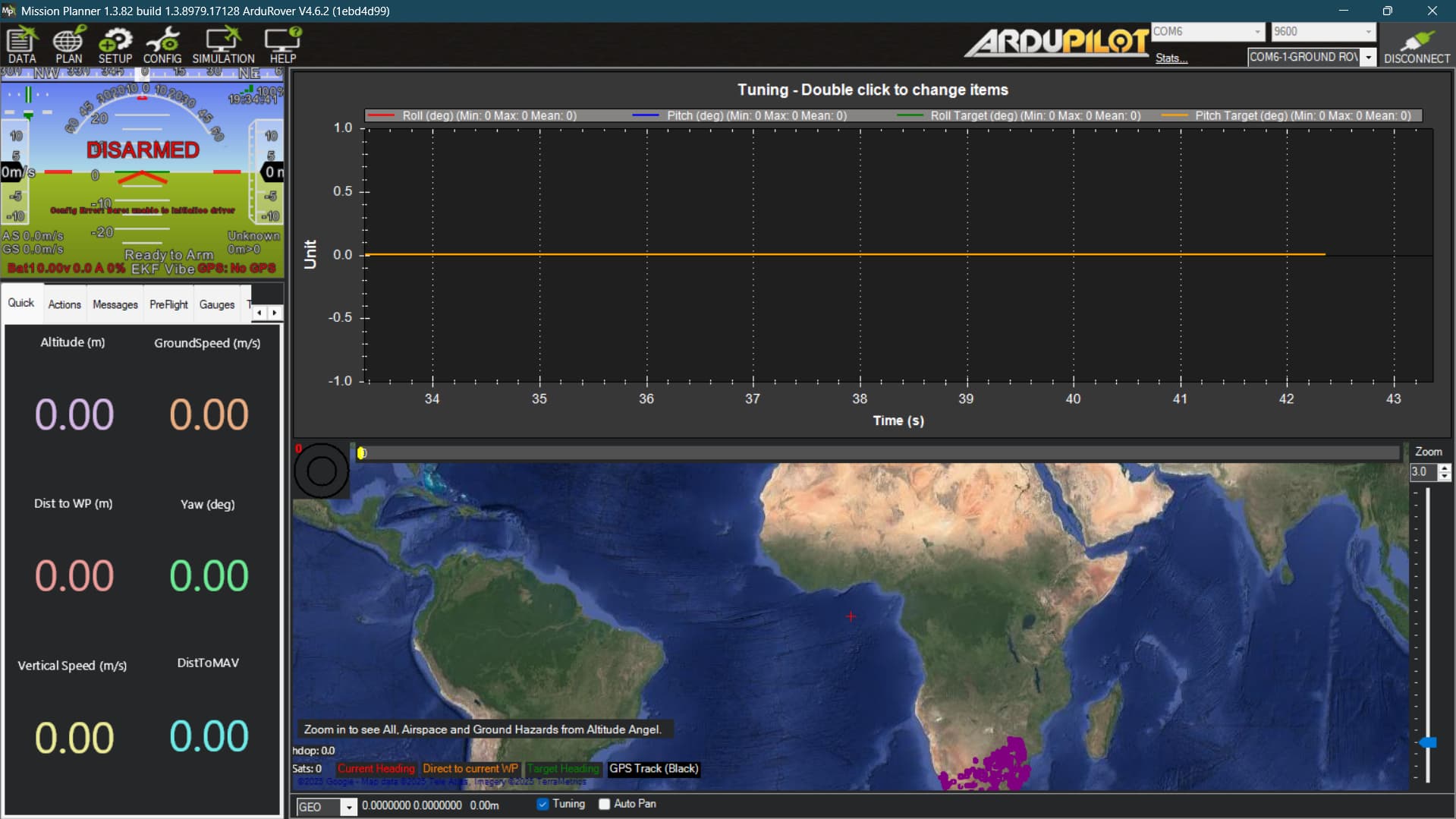
Task: Click the Vertical Speed (m/s) value
Action: click(74, 738)
